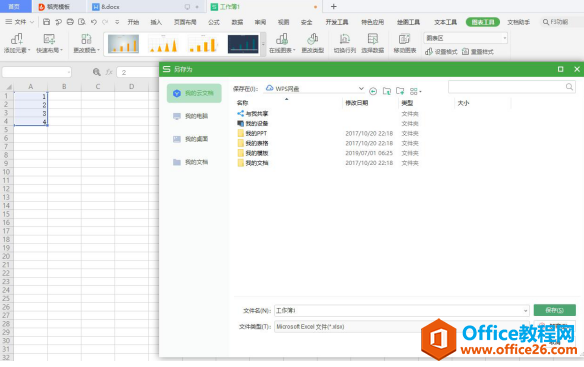Image resolution: width=584 pixels, height=367 pixels.
Task: Go to the 首页 home tab
Action: tap(15, 7)
